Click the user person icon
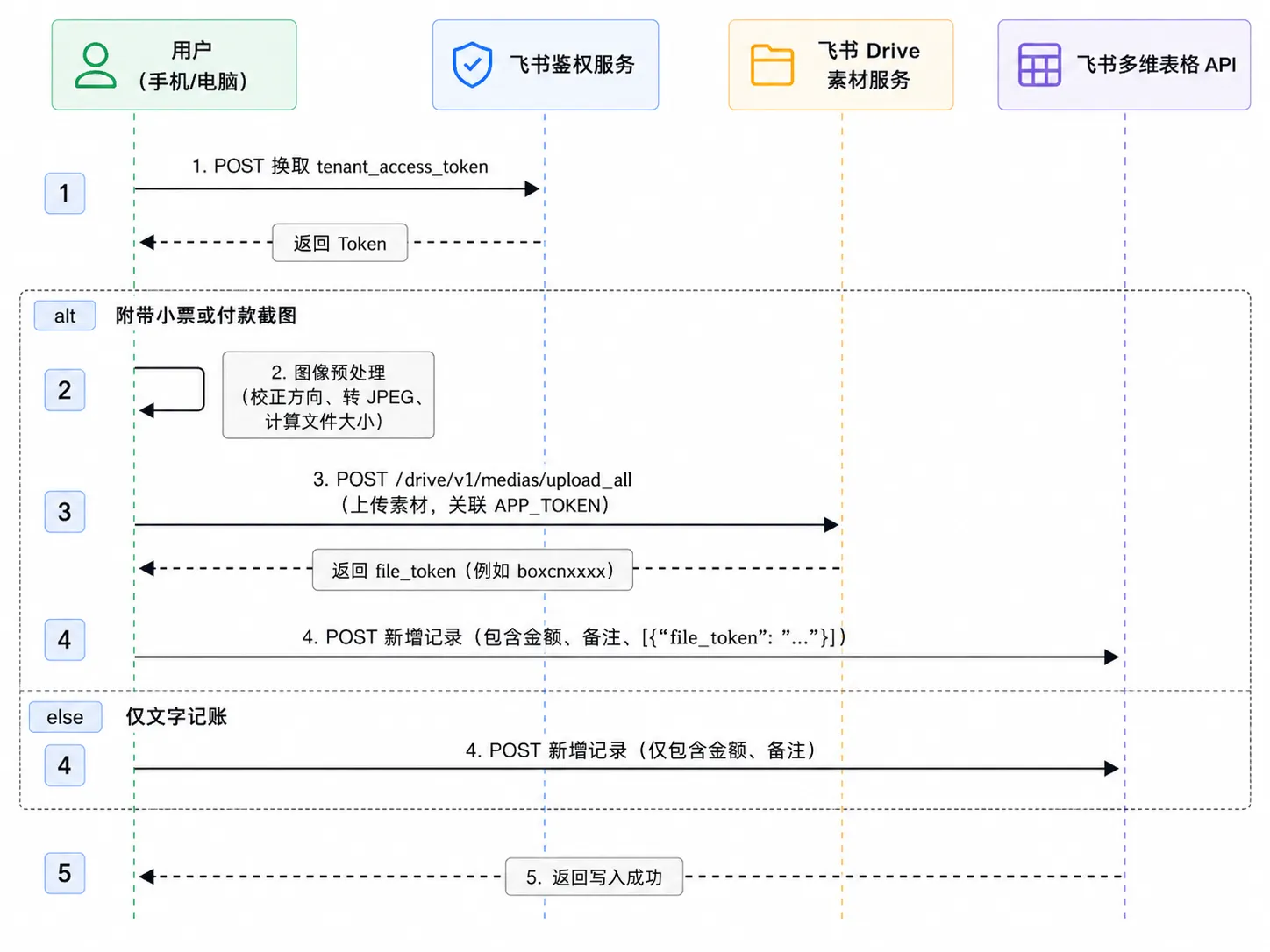Viewport: 1270px width, 952px height. tap(96, 66)
